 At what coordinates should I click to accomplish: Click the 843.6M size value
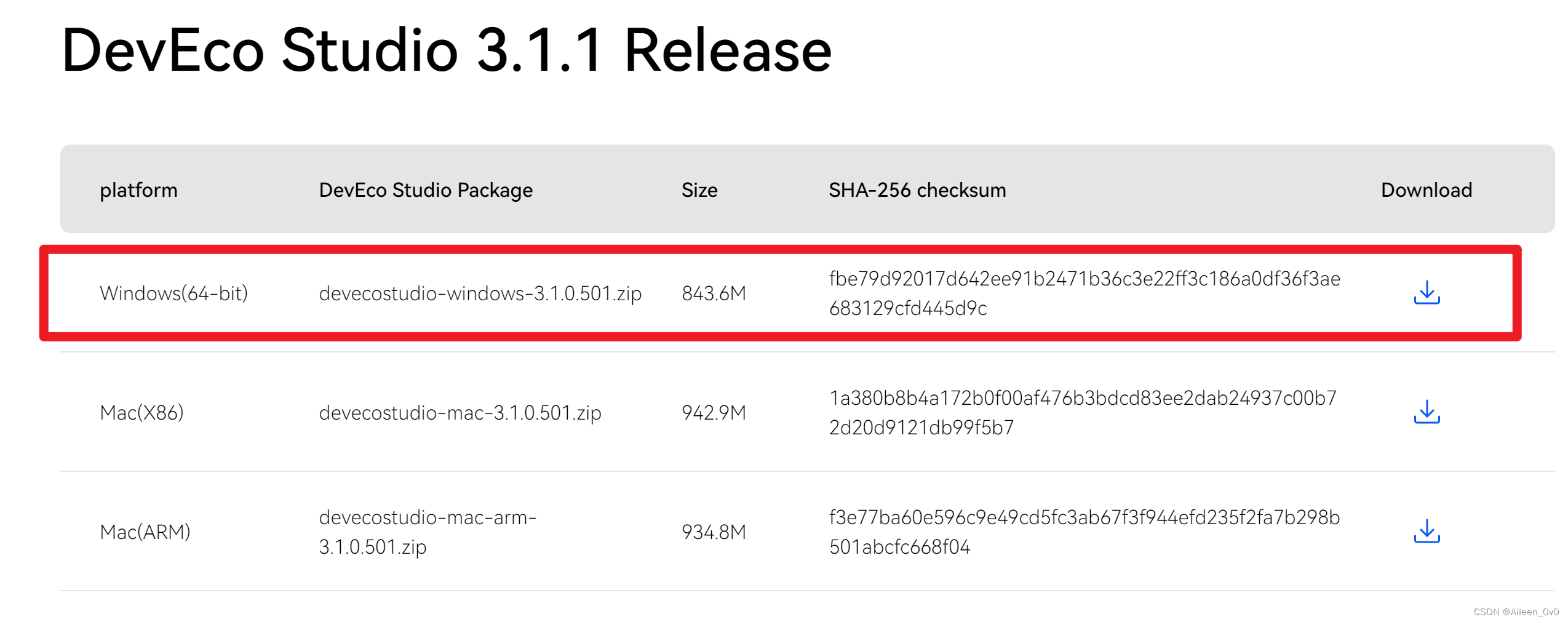click(714, 293)
